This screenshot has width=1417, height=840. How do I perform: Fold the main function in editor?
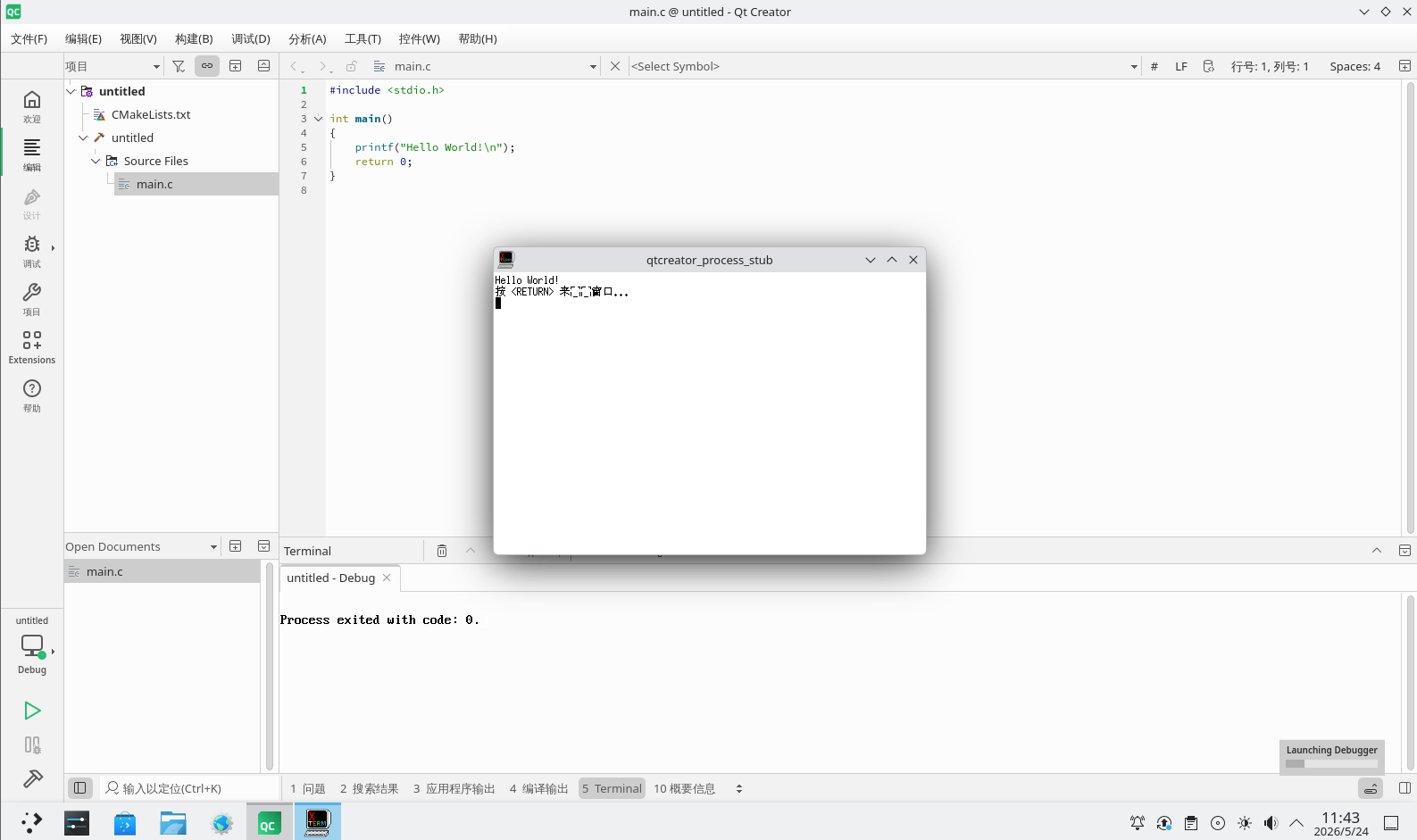(319, 119)
